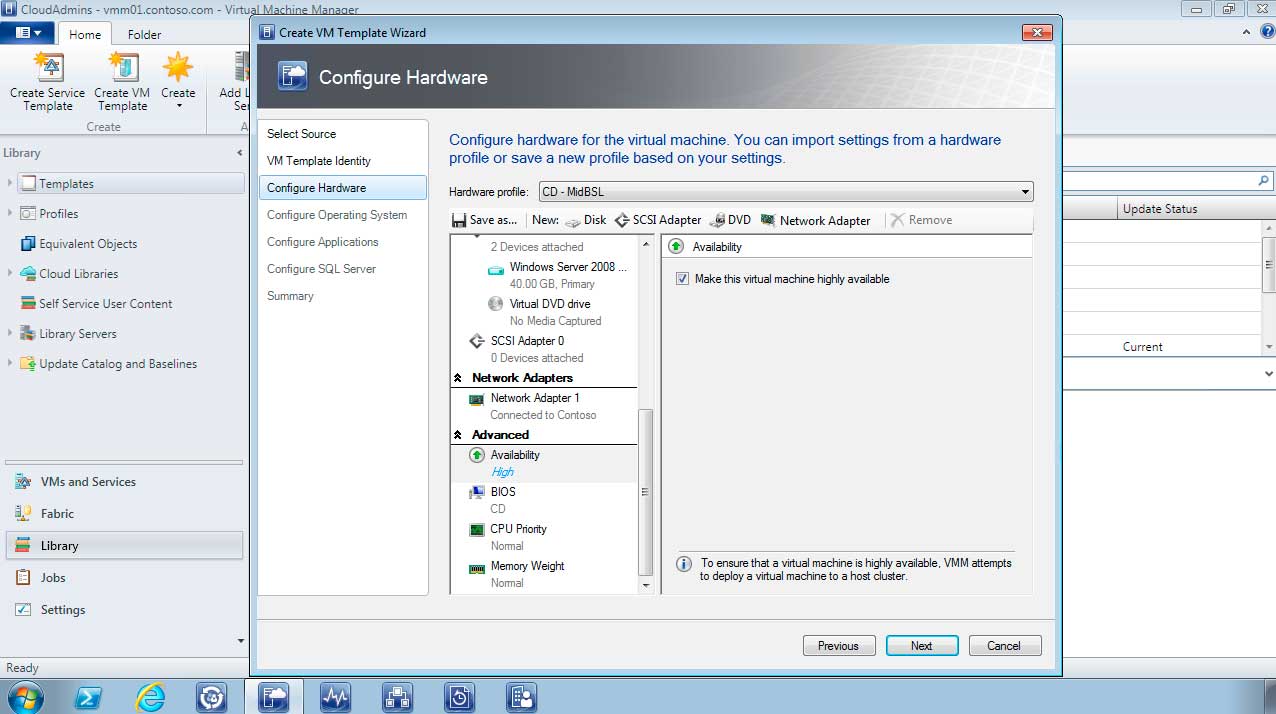The width and height of the screenshot is (1276, 714).
Task: Open the Settings workspace
Action: coord(124,610)
